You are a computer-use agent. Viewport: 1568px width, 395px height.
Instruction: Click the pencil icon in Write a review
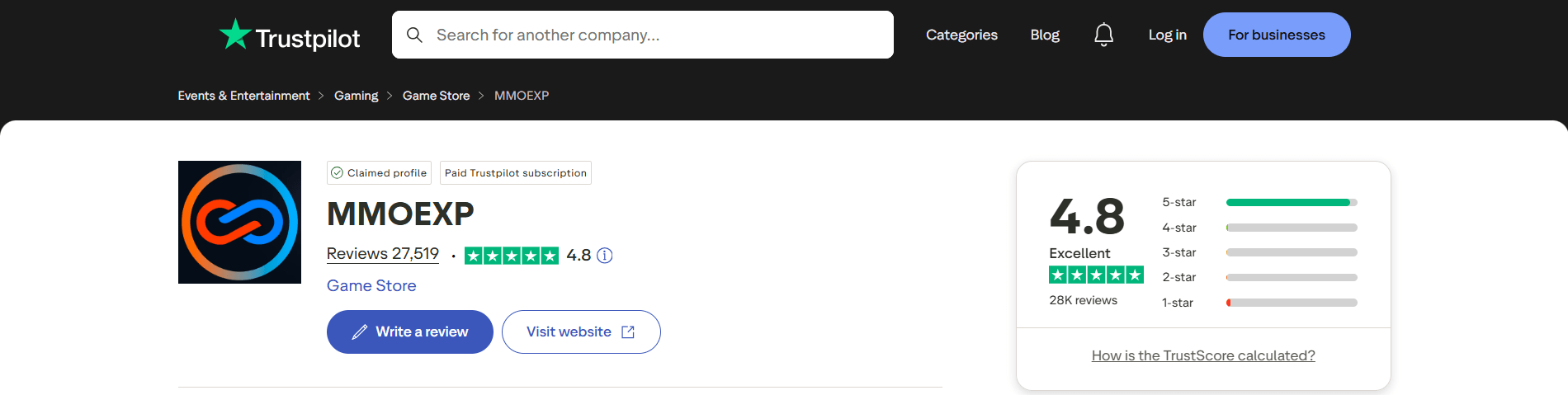tap(360, 332)
